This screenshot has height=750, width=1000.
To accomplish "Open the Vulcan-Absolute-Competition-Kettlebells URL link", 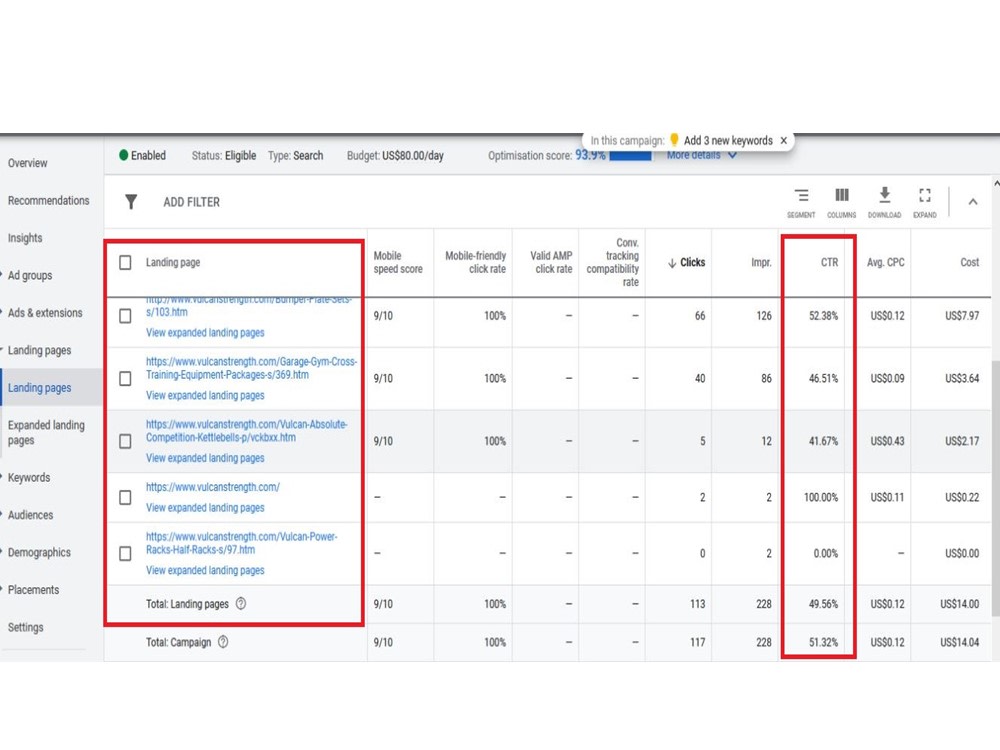I will pos(246,430).
